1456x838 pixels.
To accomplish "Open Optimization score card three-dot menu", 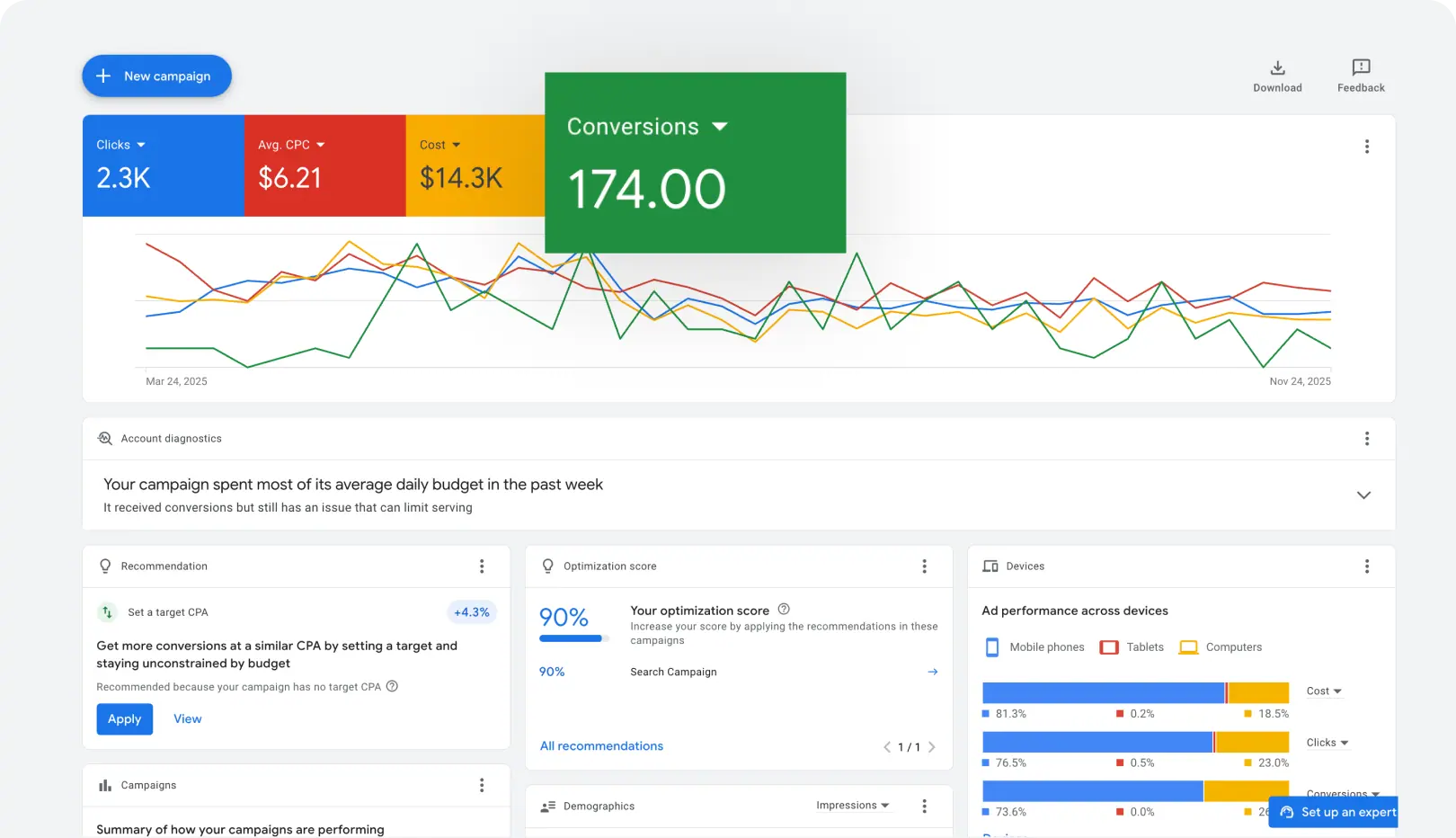I will (x=924, y=566).
